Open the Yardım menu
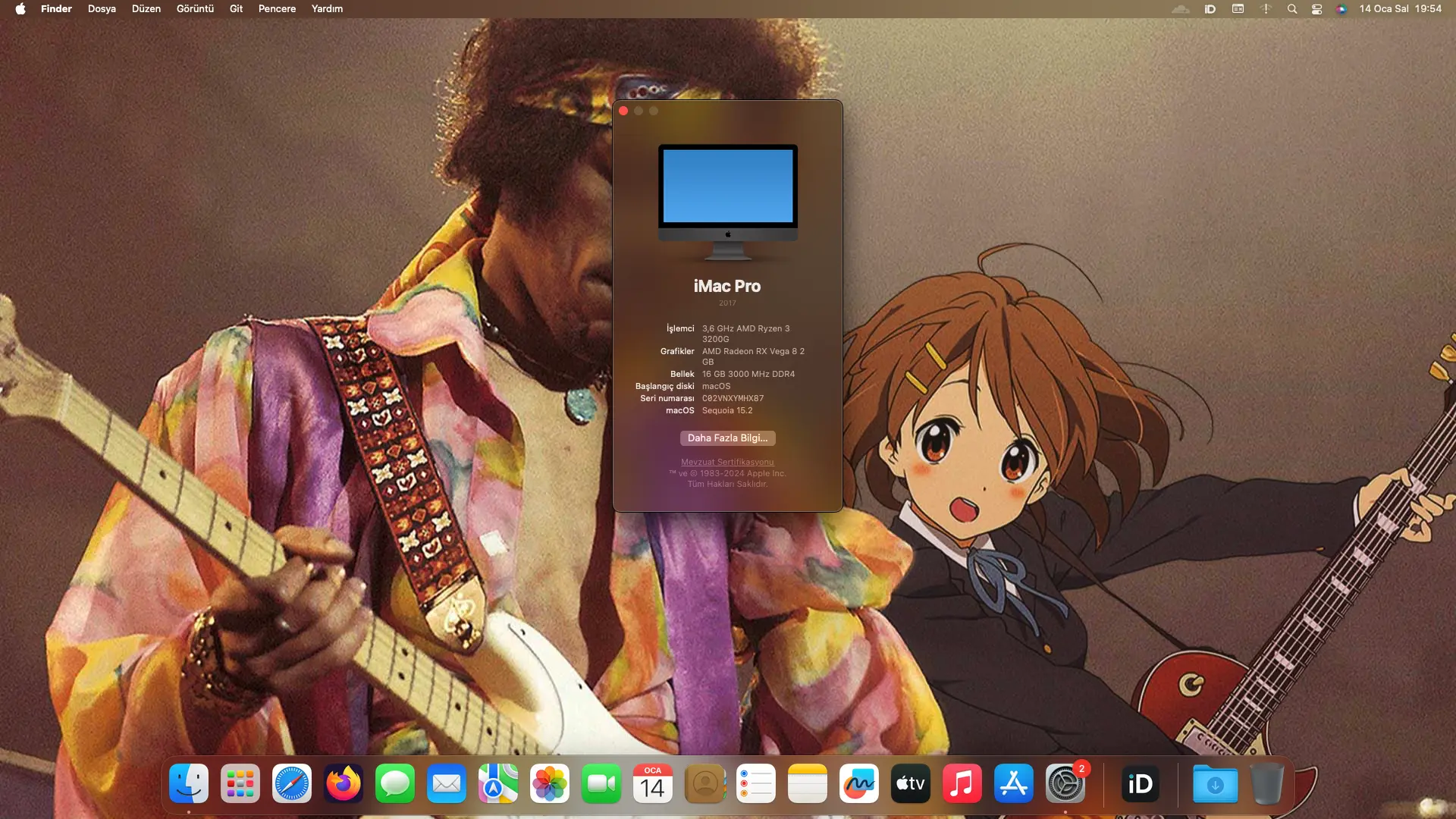Image resolution: width=1456 pixels, height=819 pixels. coord(327,9)
